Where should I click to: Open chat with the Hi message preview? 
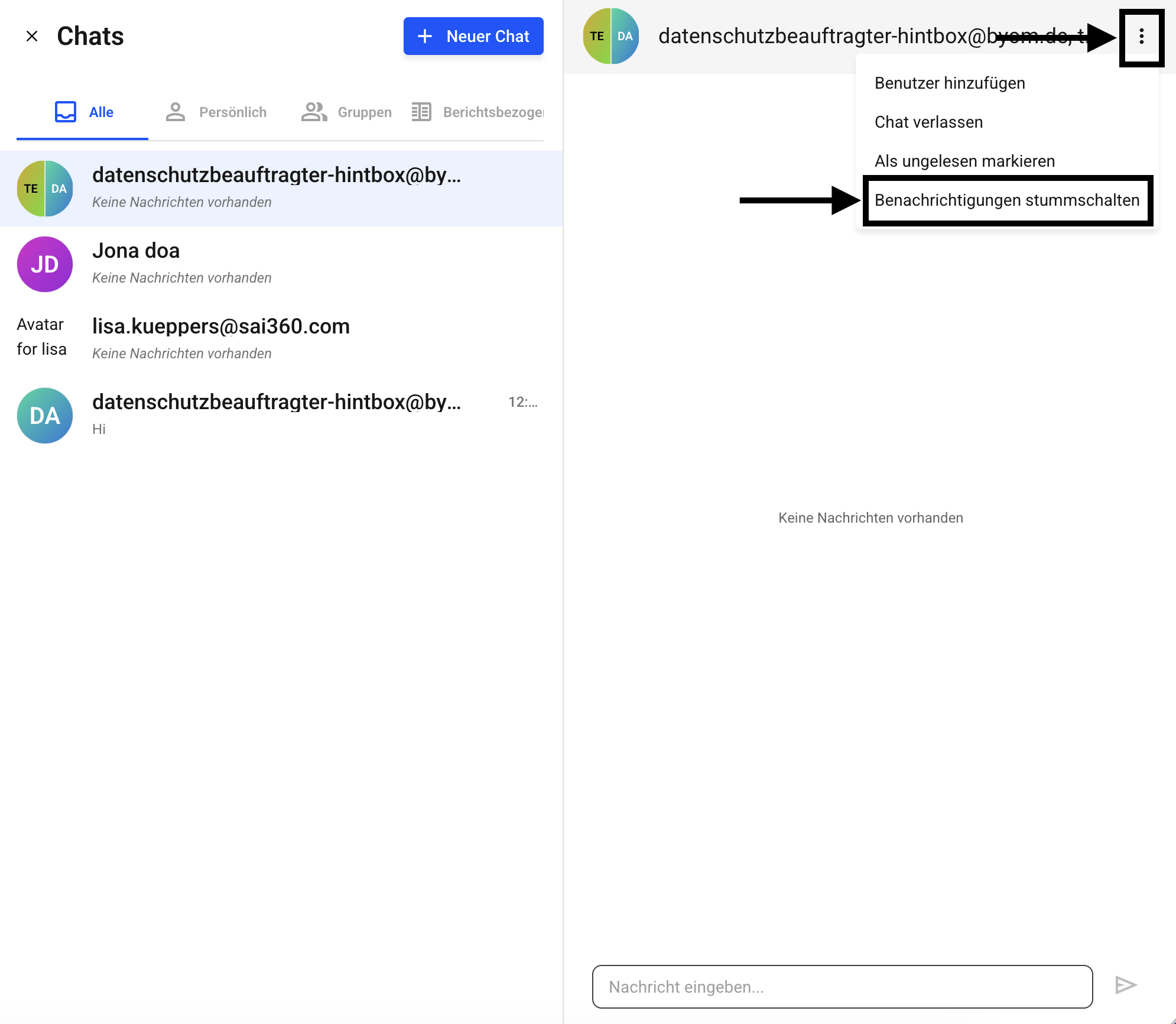point(277,416)
